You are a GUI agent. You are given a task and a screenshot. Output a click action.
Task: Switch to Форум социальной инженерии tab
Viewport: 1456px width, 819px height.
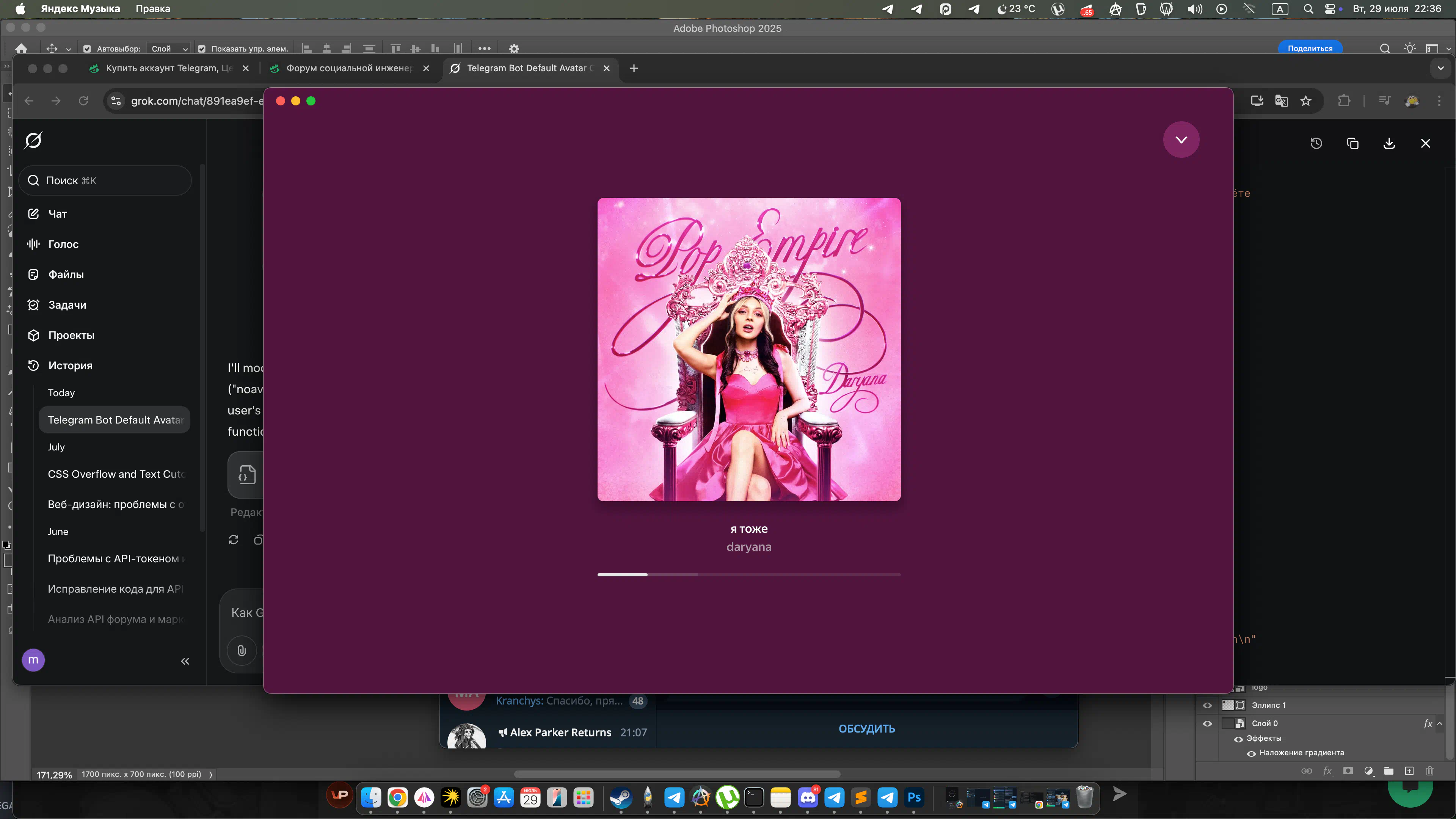click(349, 68)
